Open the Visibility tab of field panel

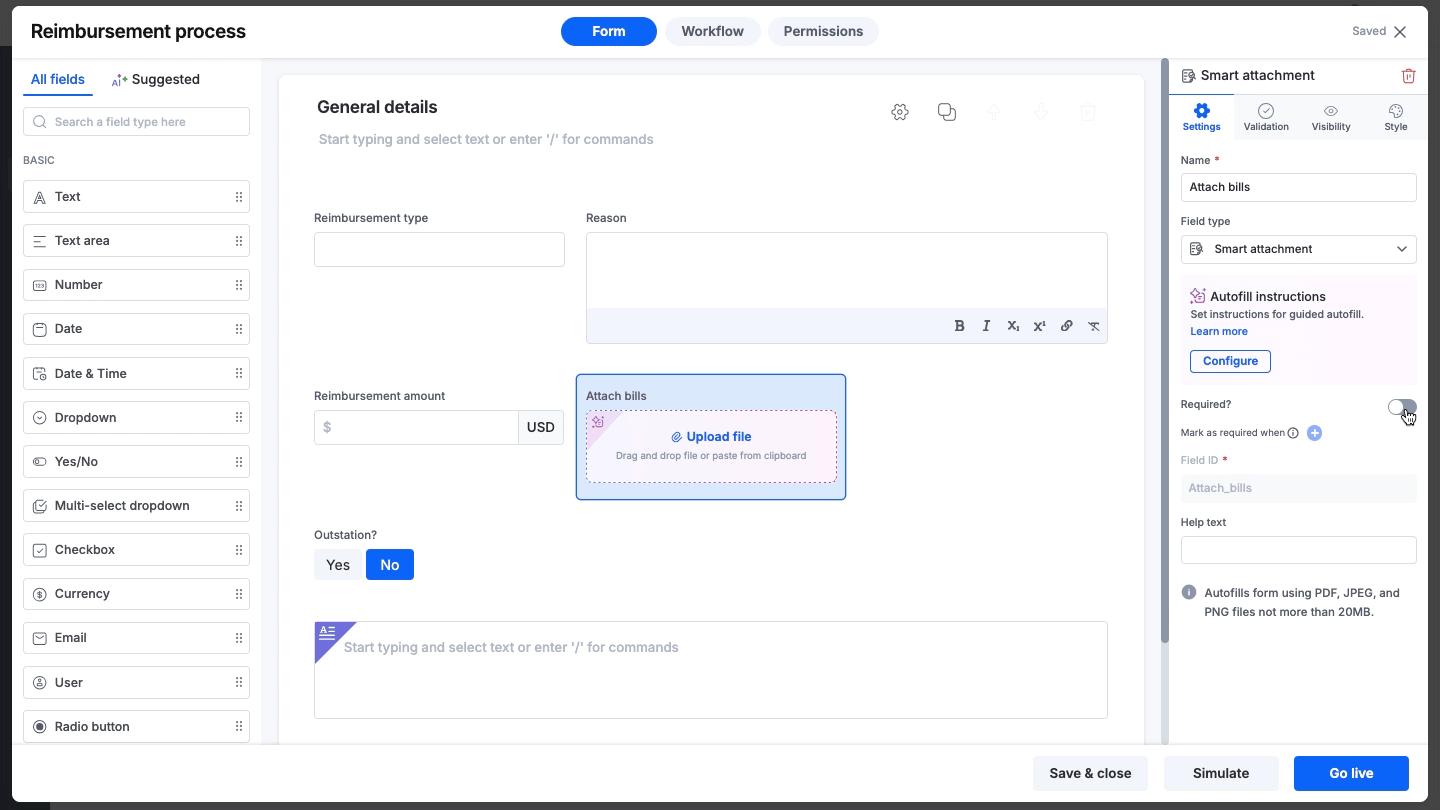pyautogui.click(x=1331, y=117)
